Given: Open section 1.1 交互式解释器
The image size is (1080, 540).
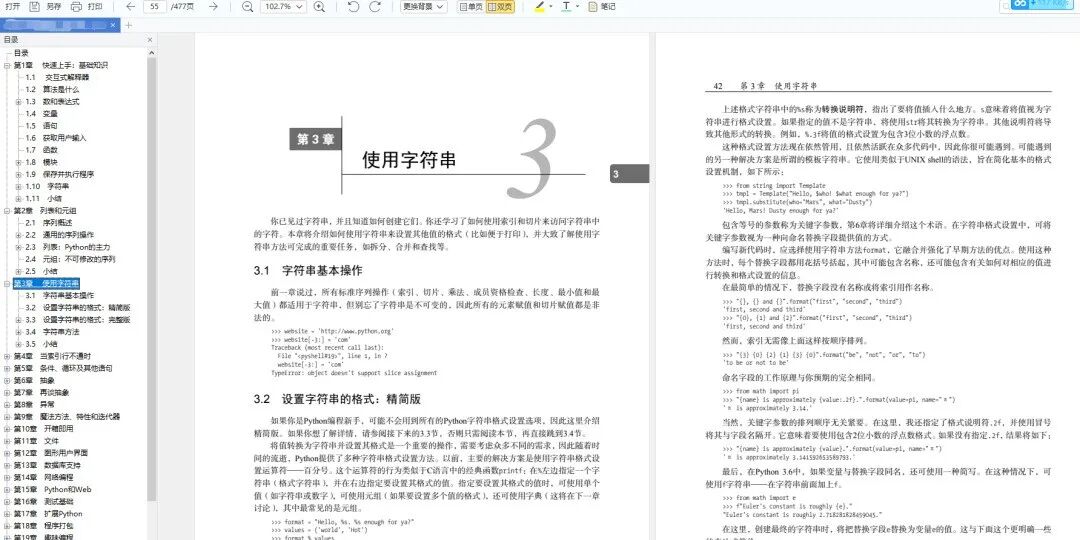Looking at the screenshot, I should 57,77.
